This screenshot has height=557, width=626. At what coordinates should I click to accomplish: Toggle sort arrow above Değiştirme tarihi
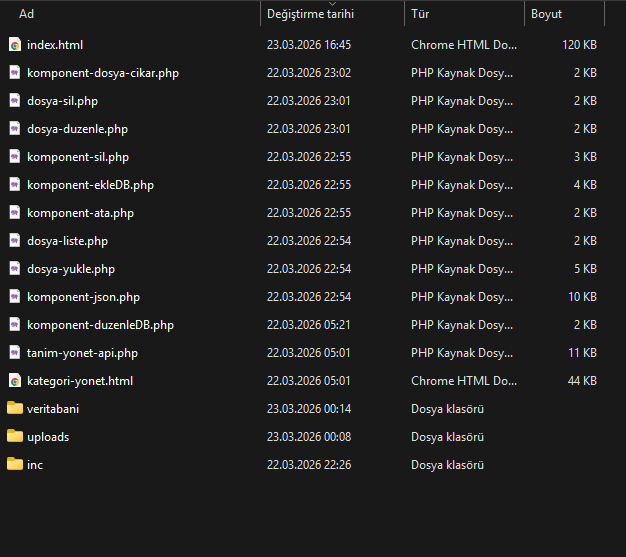coord(332,4)
